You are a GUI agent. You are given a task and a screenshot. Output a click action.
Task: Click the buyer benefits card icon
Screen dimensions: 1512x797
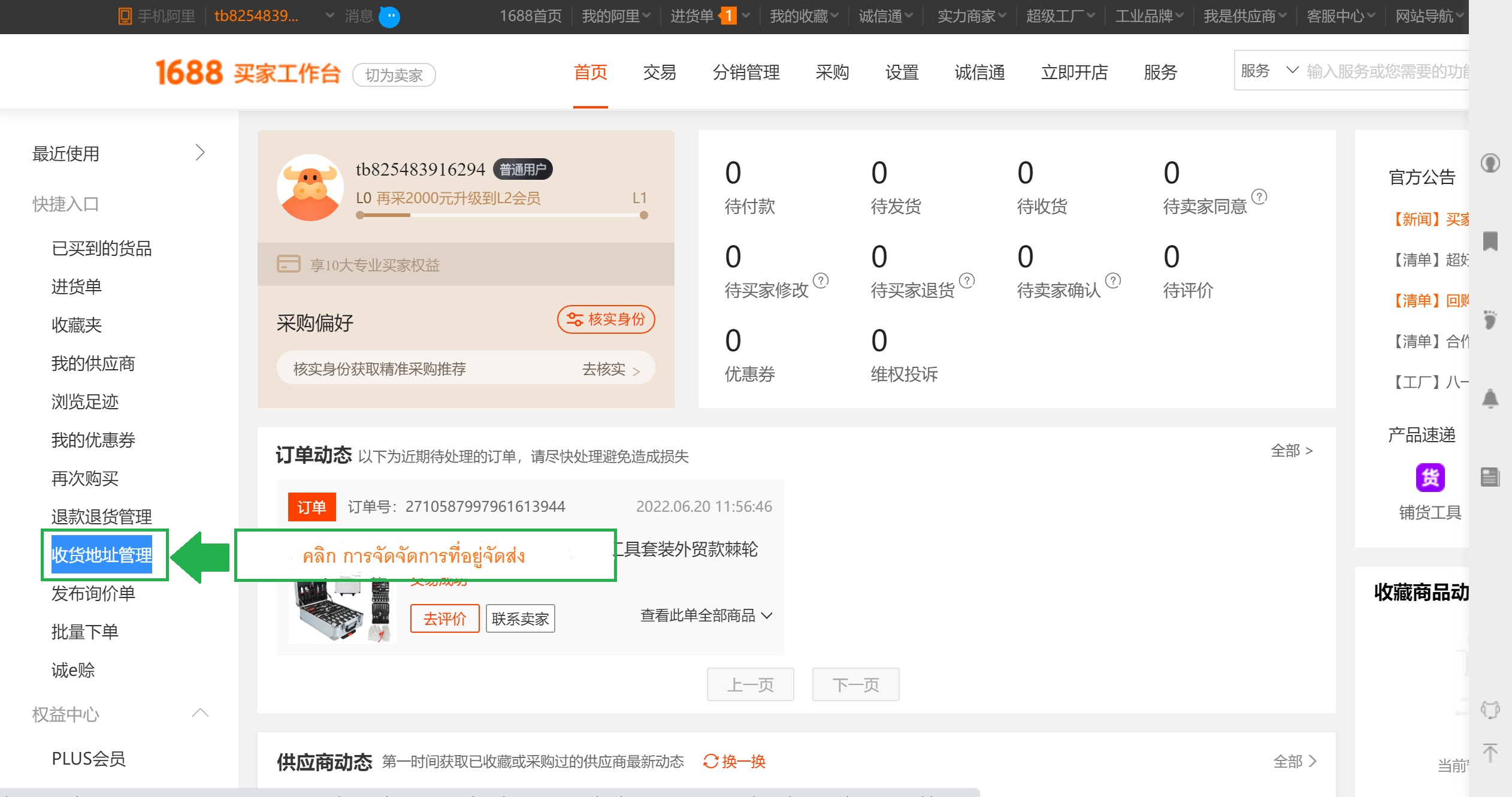pyautogui.click(x=289, y=264)
